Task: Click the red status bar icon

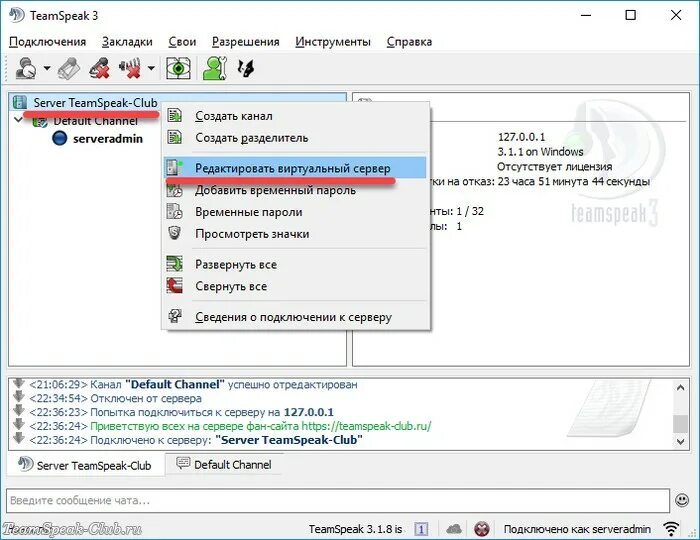Action: [482, 529]
